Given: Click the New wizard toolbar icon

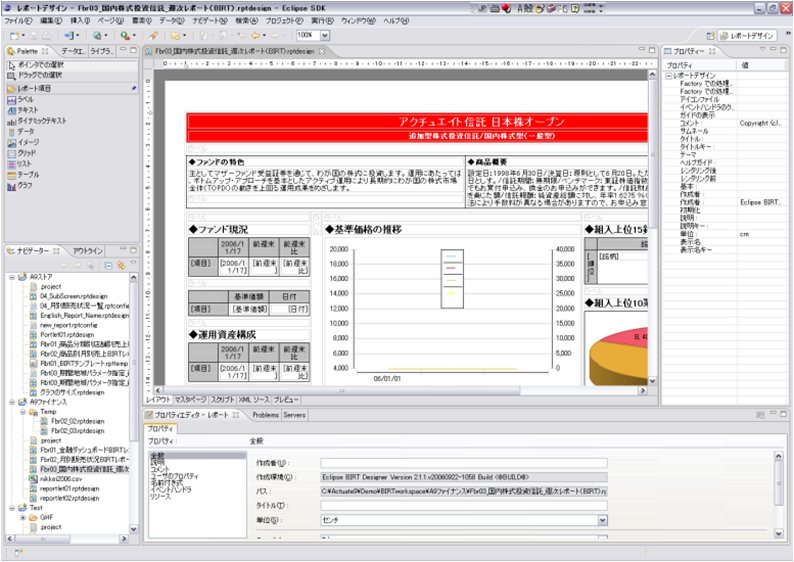Looking at the screenshot, I should click(x=15, y=35).
